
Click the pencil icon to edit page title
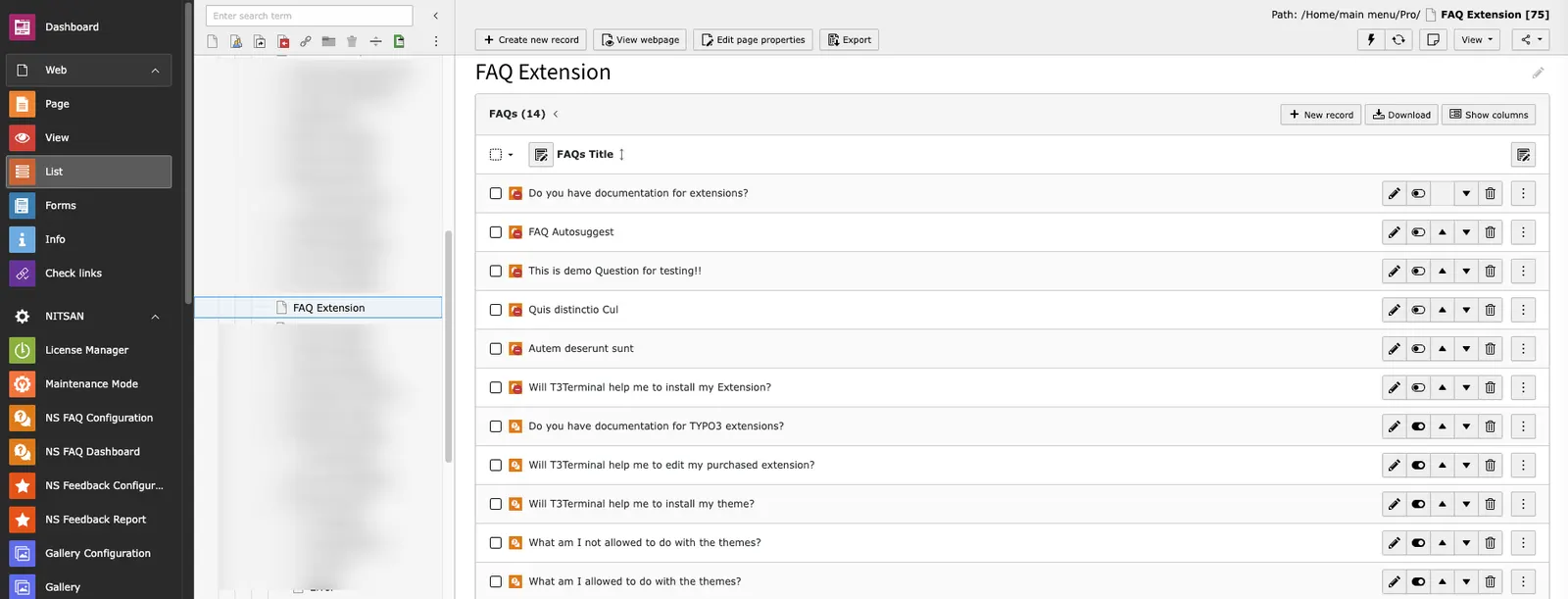click(x=1538, y=73)
